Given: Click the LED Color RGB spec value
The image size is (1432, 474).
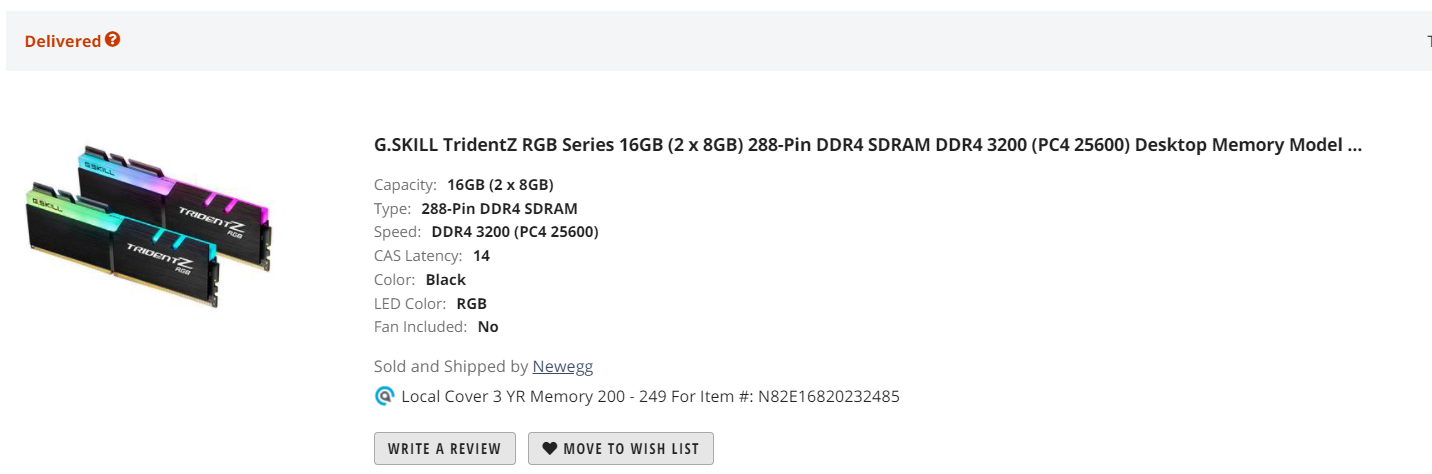Looking at the screenshot, I should (471, 303).
